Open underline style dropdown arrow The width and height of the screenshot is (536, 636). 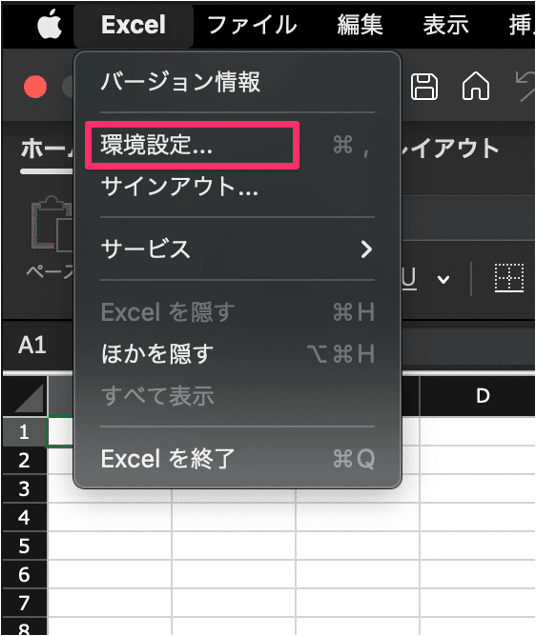tap(443, 279)
